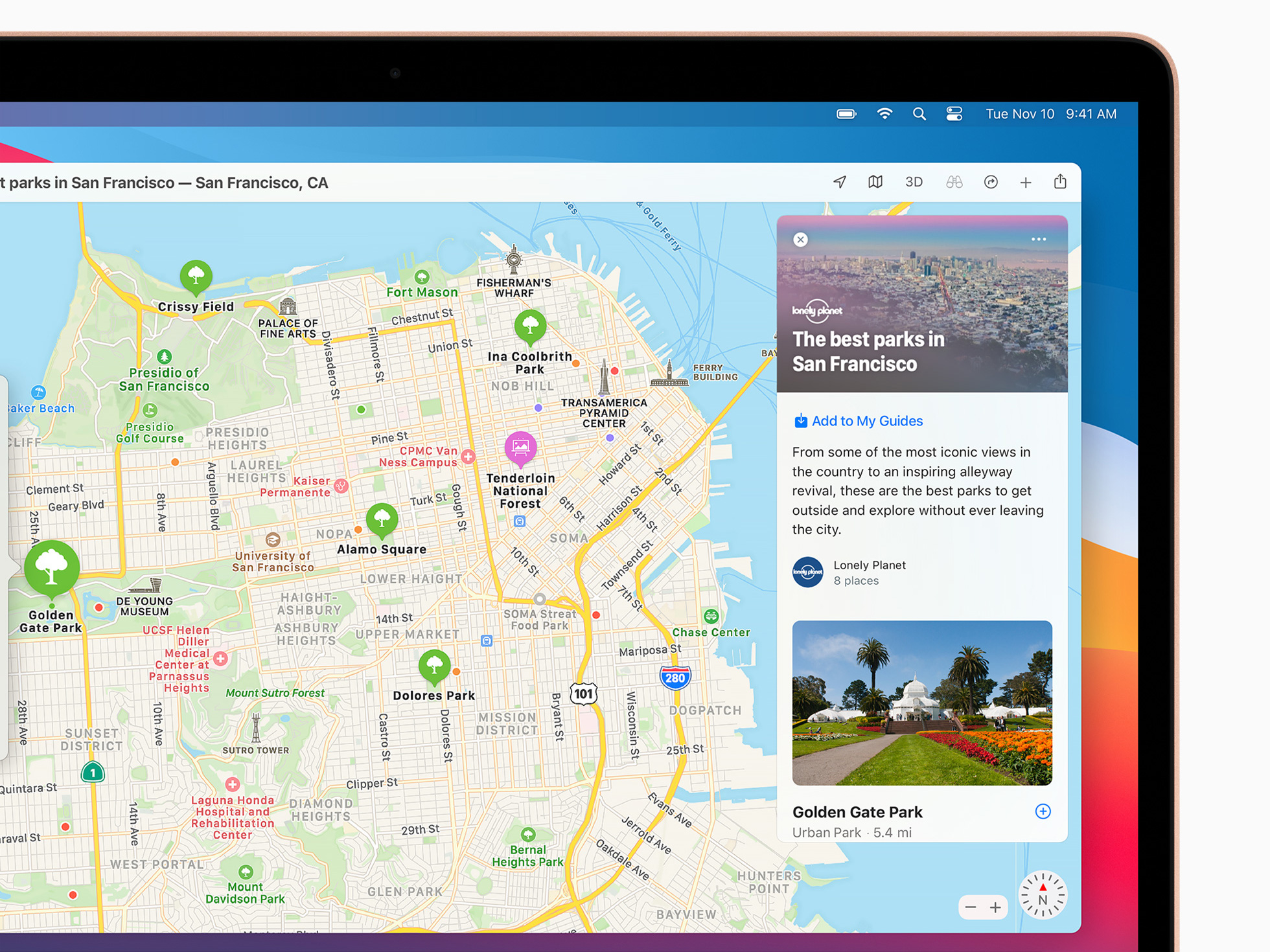This screenshot has height=952, width=1270.
Task: Click the compass to reset north
Action: 1043,896
